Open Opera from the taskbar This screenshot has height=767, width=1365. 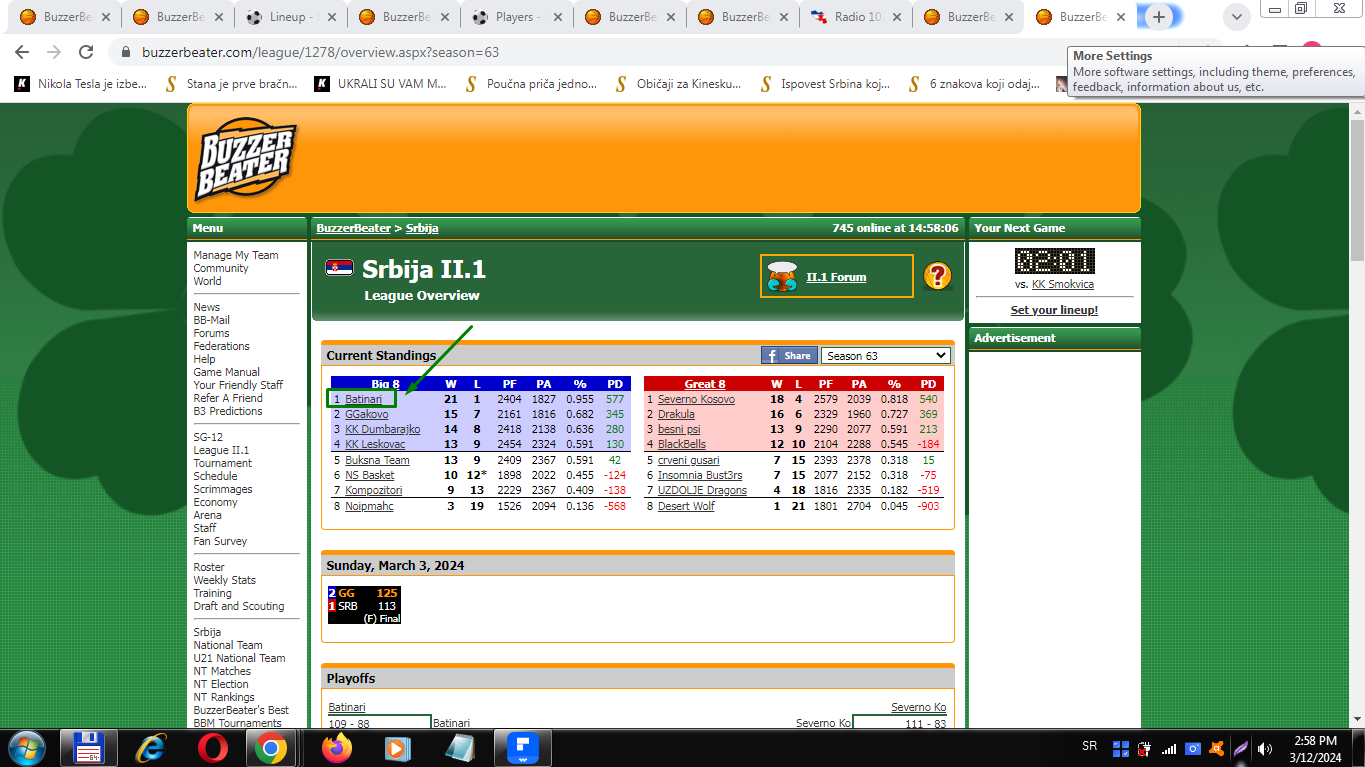click(x=211, y=748)
